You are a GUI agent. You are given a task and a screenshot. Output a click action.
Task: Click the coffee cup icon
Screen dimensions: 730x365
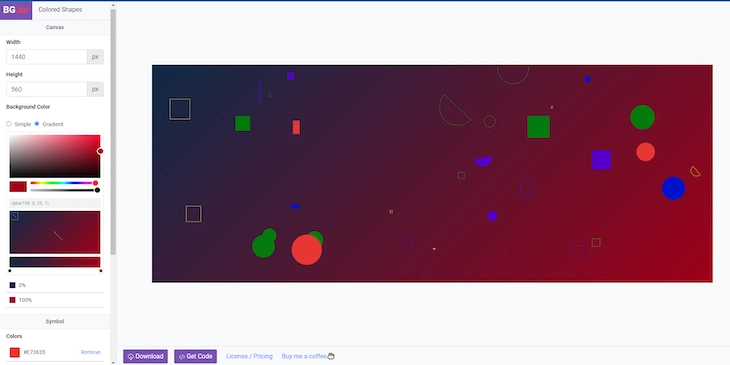[x=331, y=356]
